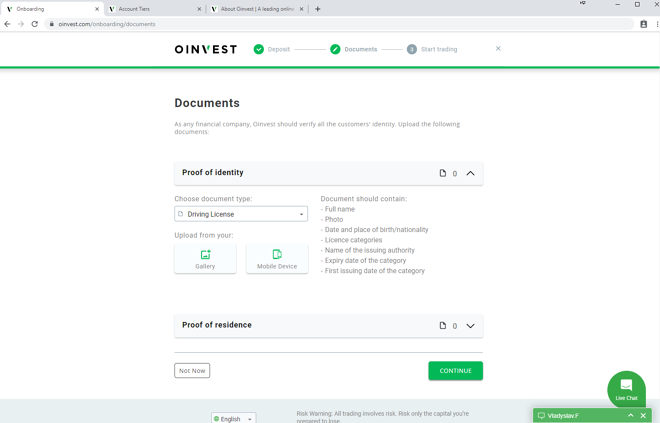Open the Vladyslav.F chat conversation
Viewport: 660px width, 423px height.
pyautogui.click(x=563, y=415)
